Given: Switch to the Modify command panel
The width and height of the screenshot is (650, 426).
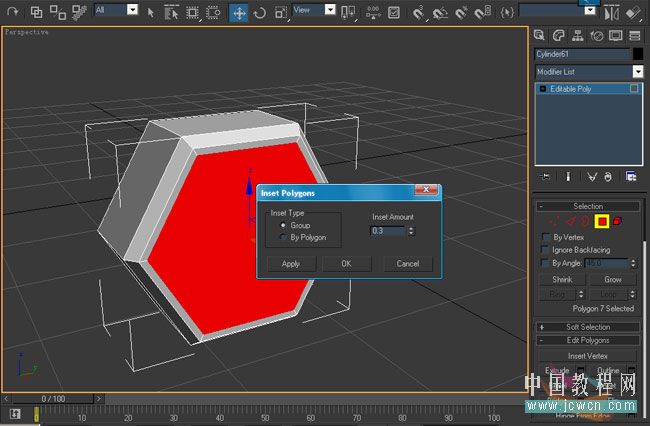Looking at the screenshot, I should 558,36.
